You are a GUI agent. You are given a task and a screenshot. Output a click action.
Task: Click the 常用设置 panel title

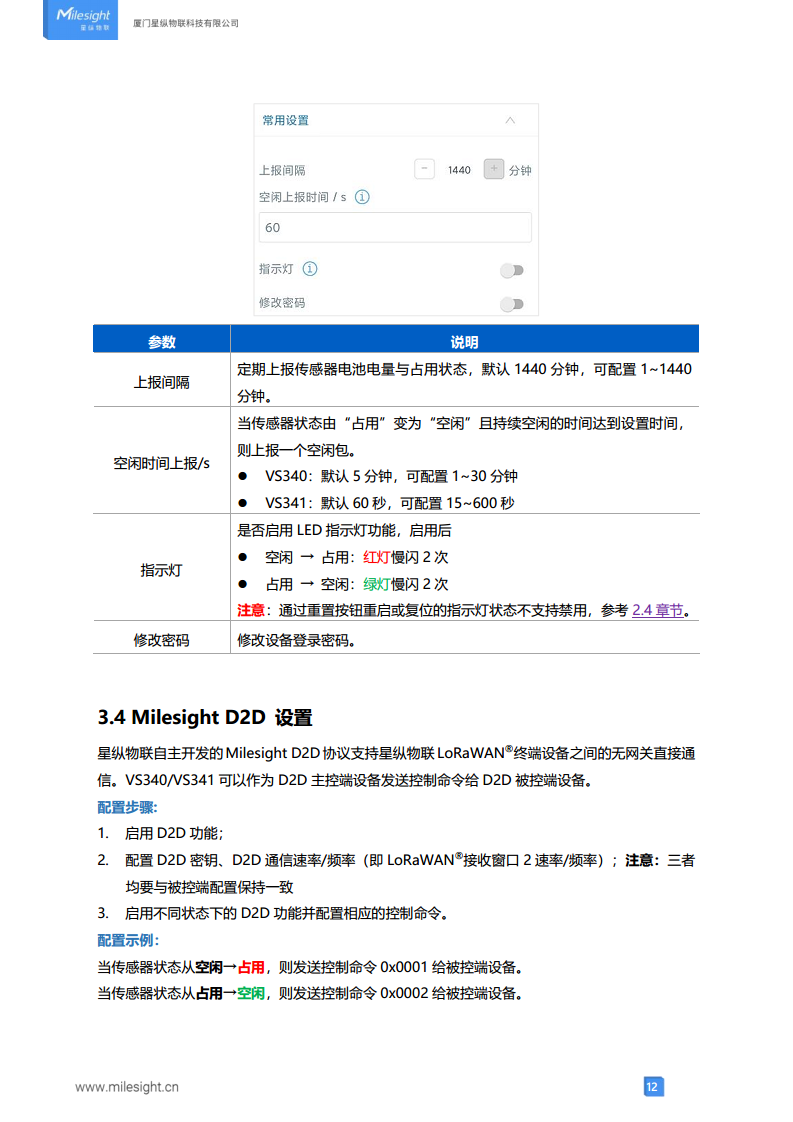click(286, 120)
